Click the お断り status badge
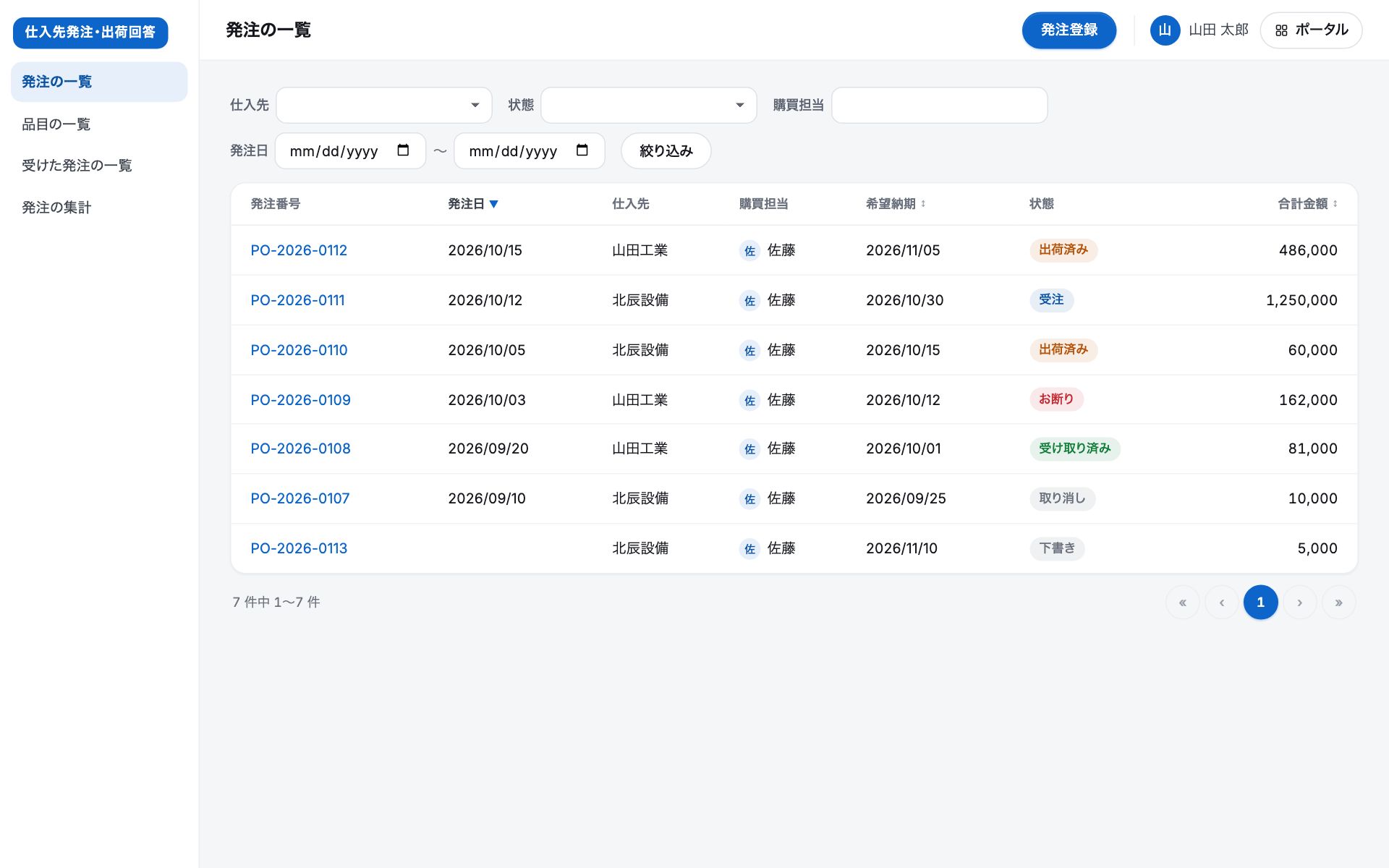The height and width of the screenshot is (868, 1389). [x=1056, y=399]
